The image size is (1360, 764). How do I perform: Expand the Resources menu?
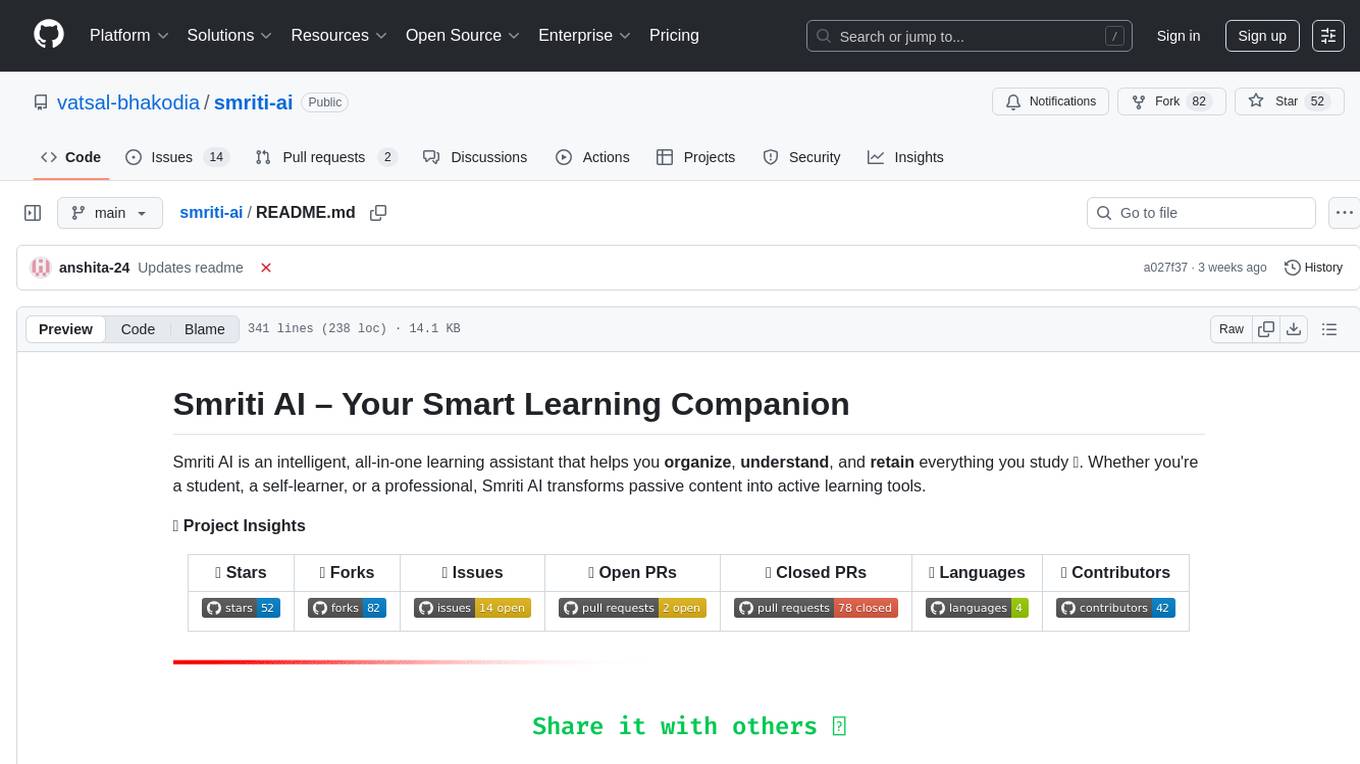coord(339,35)
